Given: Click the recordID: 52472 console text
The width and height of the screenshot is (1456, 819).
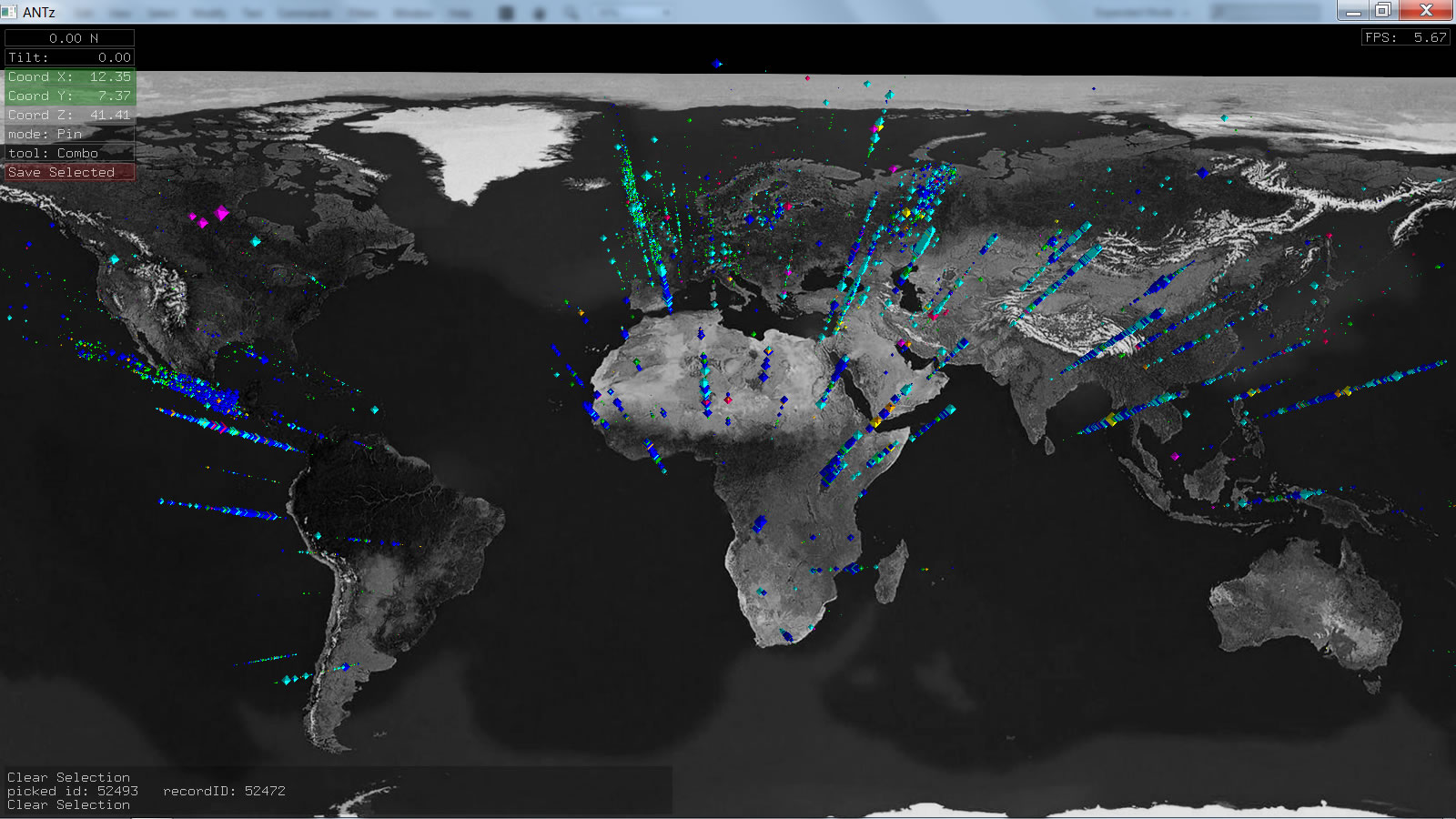Looking at the screenshot, I should pos(224,791).
